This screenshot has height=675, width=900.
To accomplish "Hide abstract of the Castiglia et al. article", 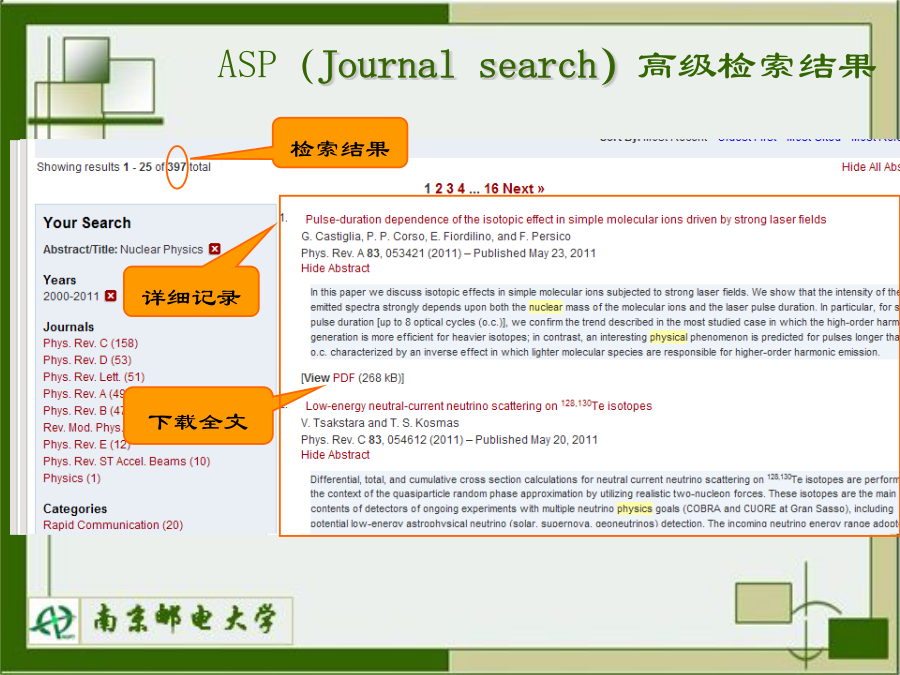I will [335, 268].
